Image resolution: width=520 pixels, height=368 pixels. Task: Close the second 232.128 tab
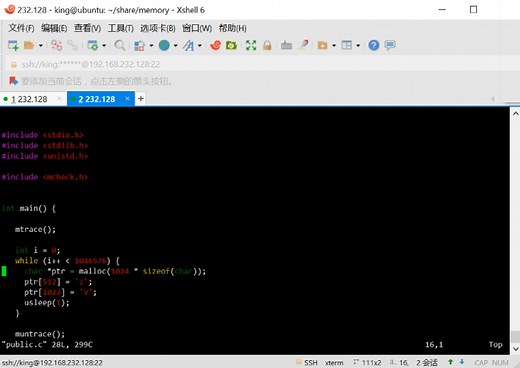pyautogui.click(x=127, y=99)
